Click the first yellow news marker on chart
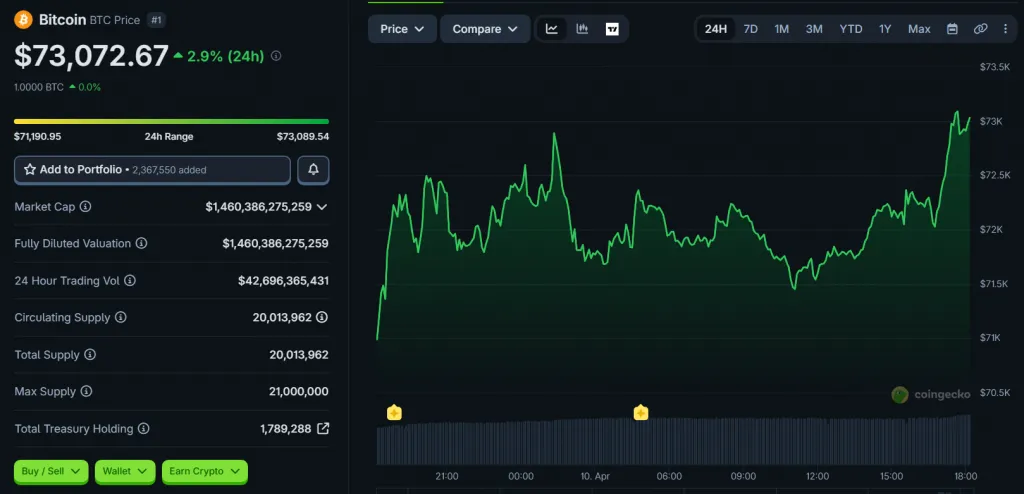Viewport: 1024px width, 494px height. pos(394,412)
